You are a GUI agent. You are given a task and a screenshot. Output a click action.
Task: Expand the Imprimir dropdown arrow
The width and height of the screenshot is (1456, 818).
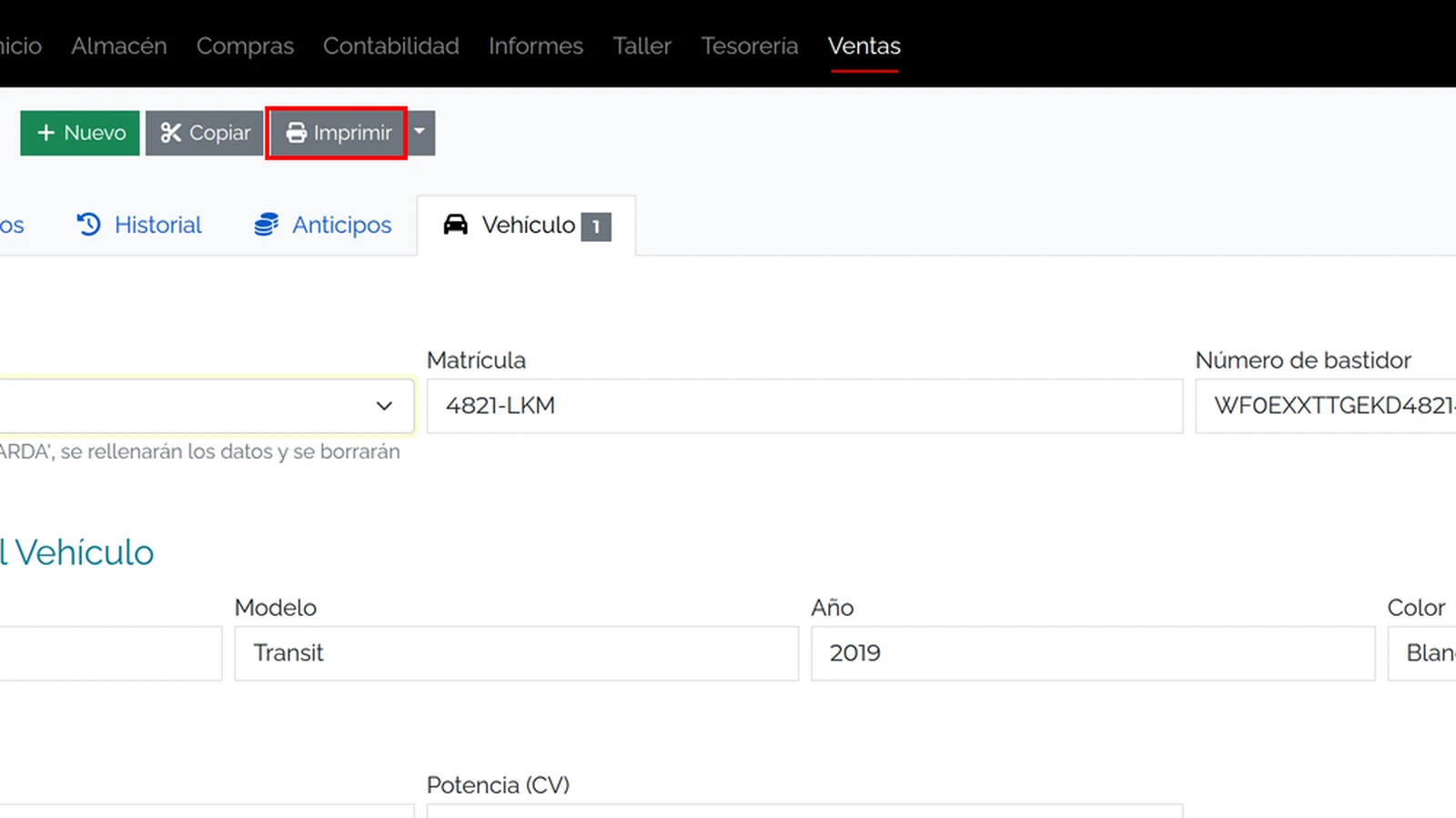[x=420, y=133]
